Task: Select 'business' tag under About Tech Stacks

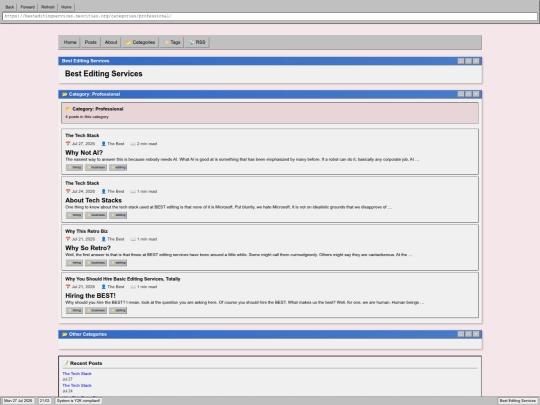Action: click(96, 215)
